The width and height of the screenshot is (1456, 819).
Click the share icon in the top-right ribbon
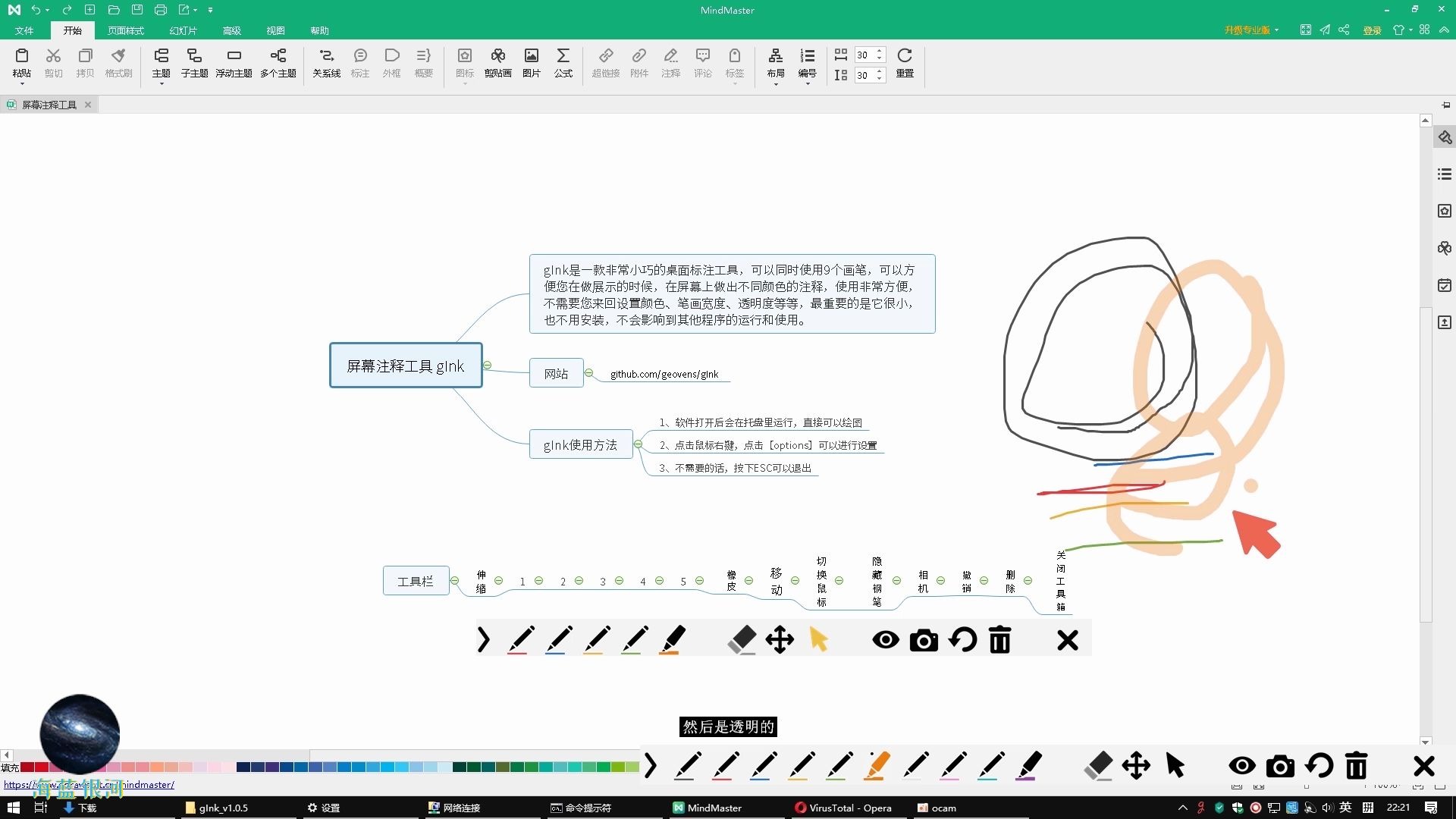coord(1344,30)
